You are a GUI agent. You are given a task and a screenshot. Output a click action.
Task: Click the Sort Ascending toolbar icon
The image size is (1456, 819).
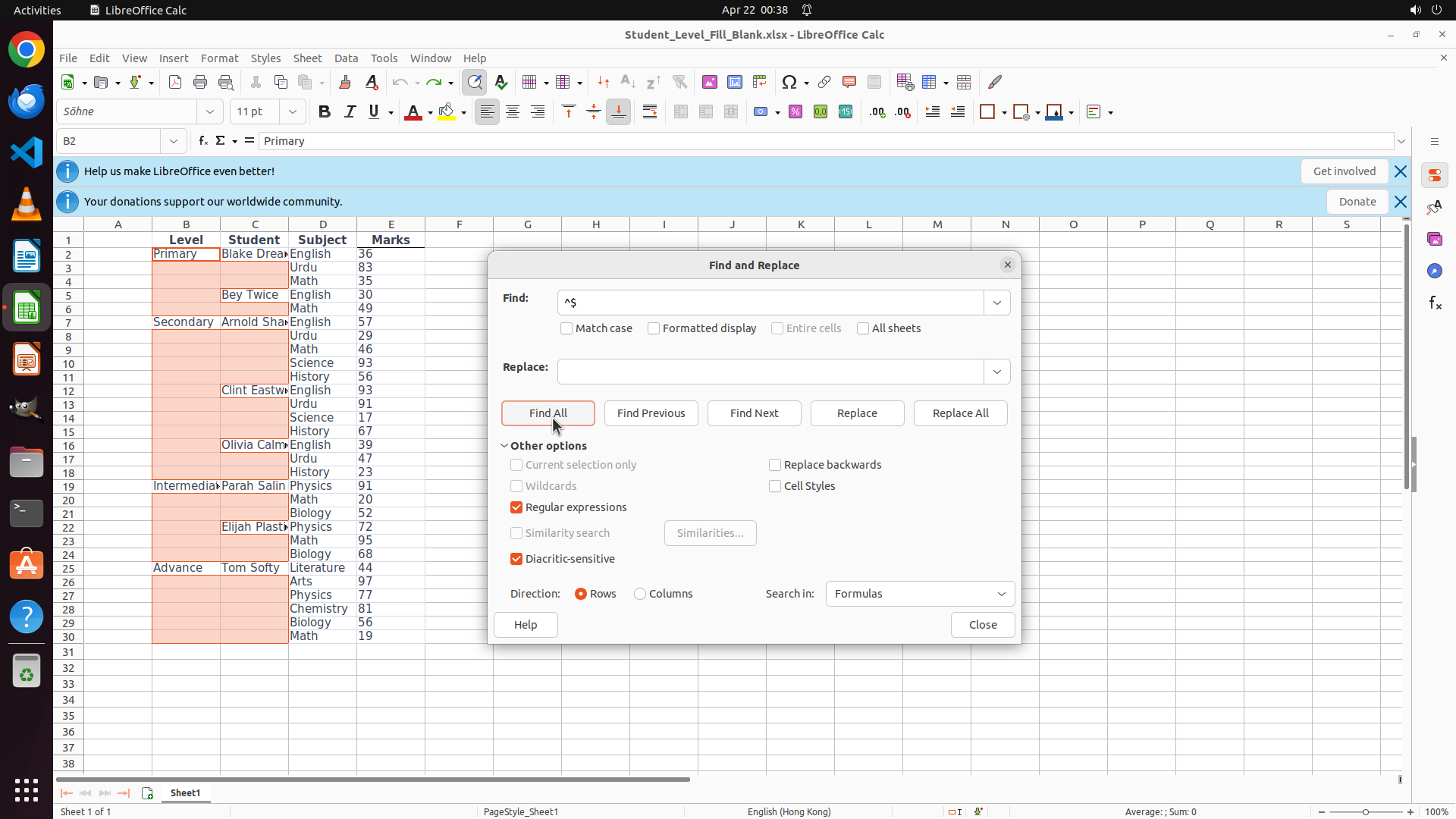[x=627, y=82]
